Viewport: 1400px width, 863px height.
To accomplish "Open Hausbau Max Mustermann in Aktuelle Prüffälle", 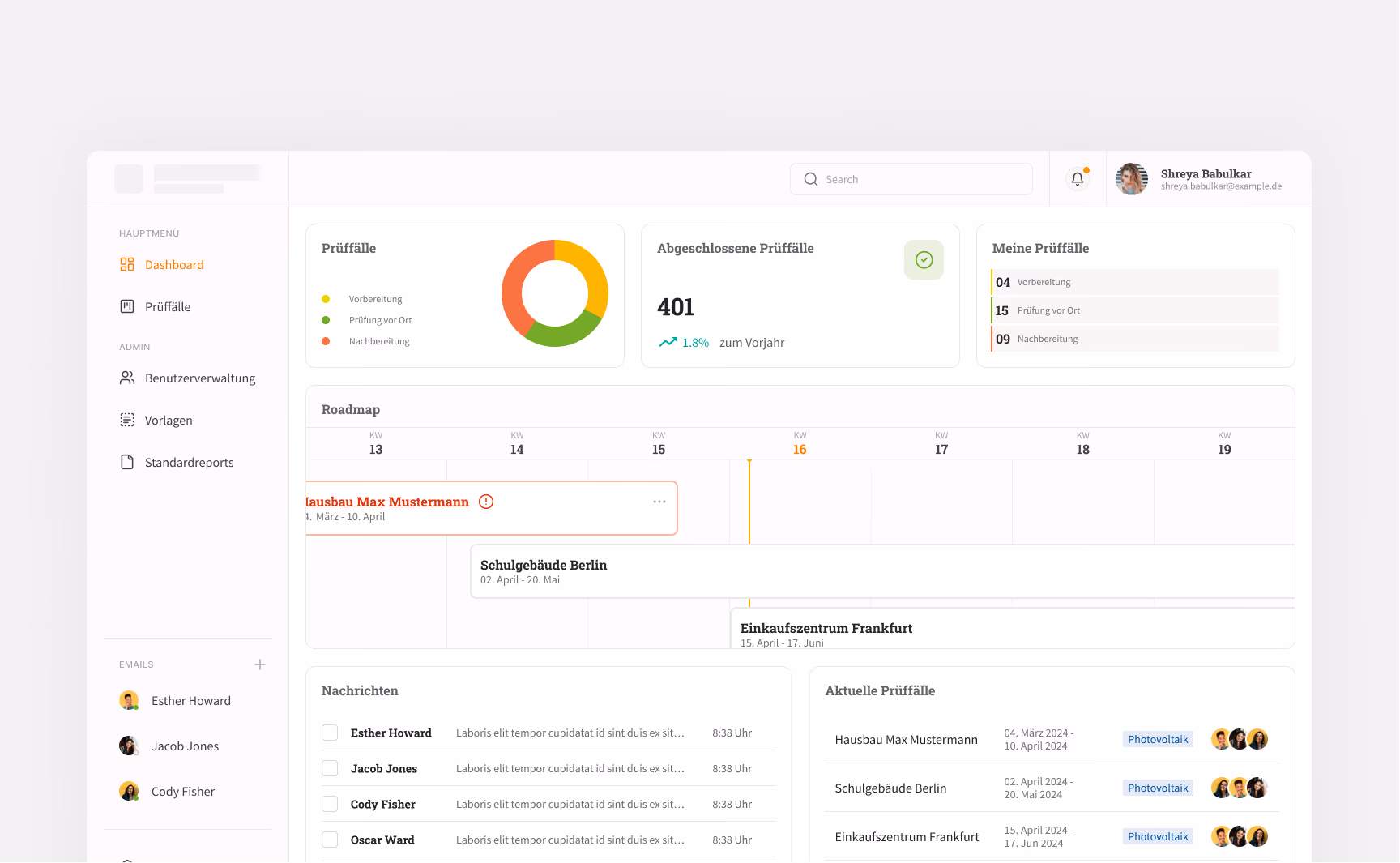I will tap(1052, 739).
